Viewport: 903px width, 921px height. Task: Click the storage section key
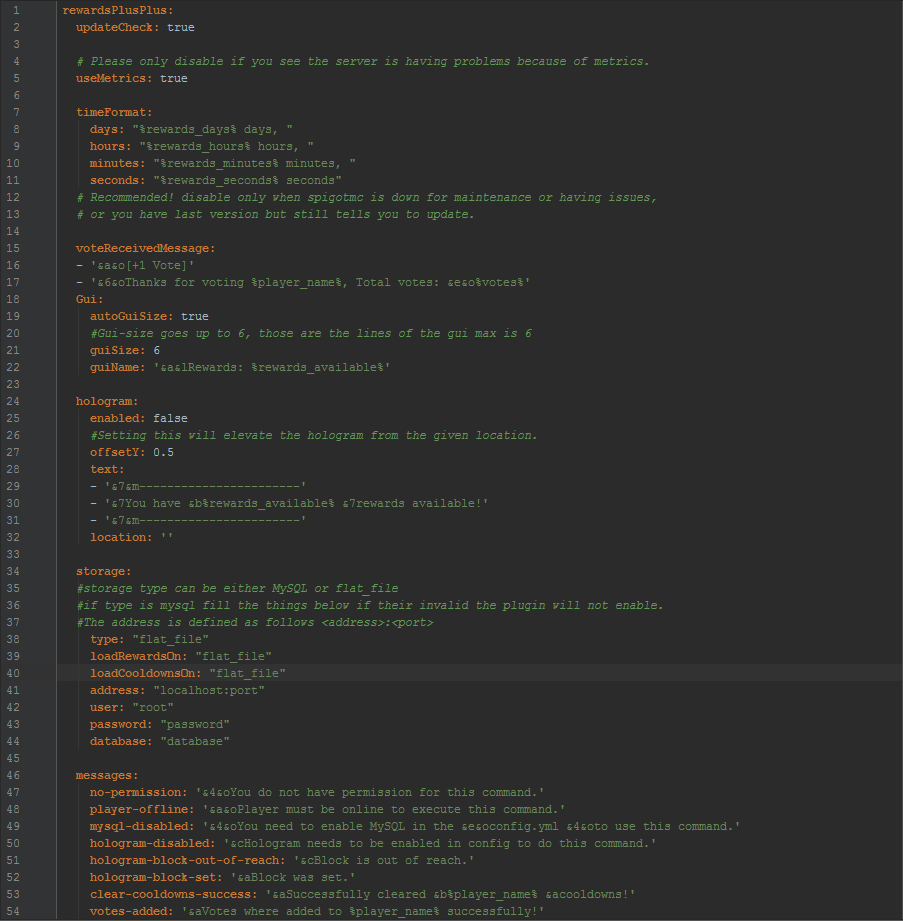(103, 571)
